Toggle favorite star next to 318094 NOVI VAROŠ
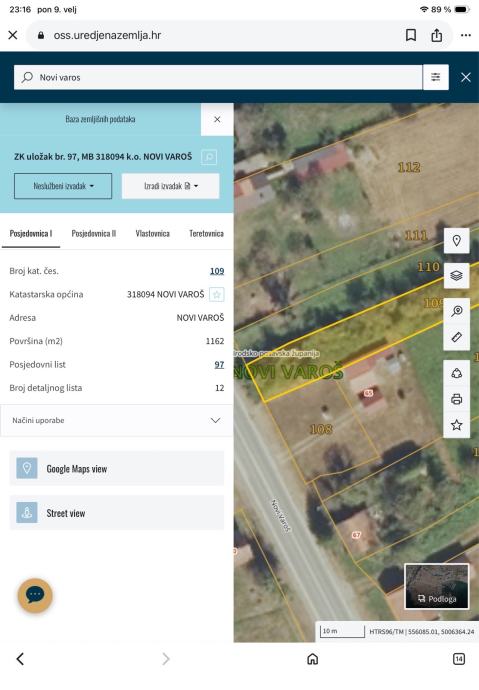This screenshot has height=690, width=479. pyautogui.click(x=216, y=294)
